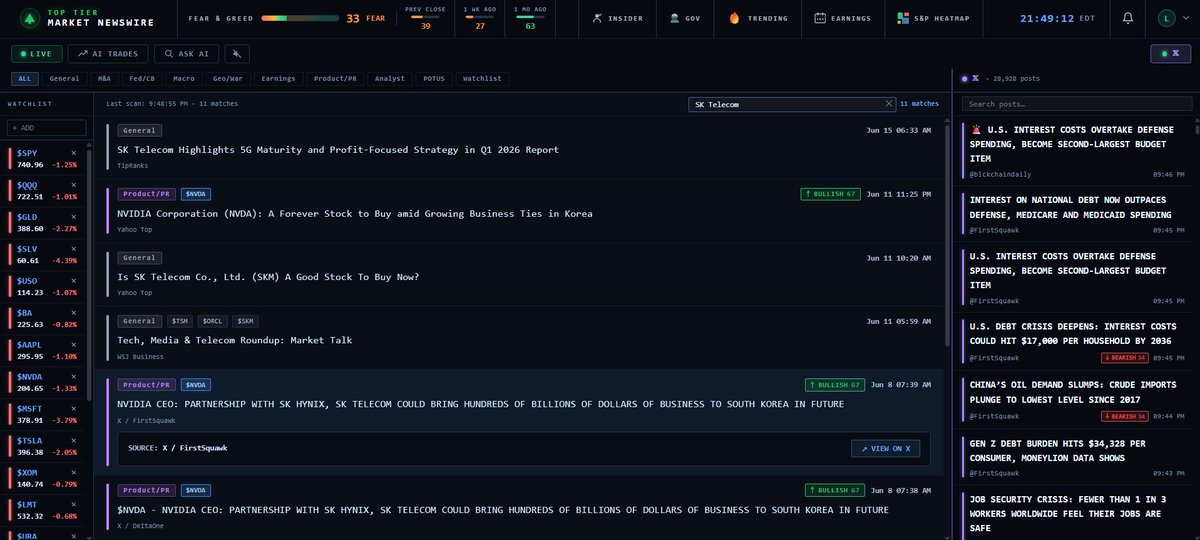The height and width of the screenshot is (540, 1200).
Task: Open the Earnings calendar
Action: pyautogui.click(x=843, y=18)
